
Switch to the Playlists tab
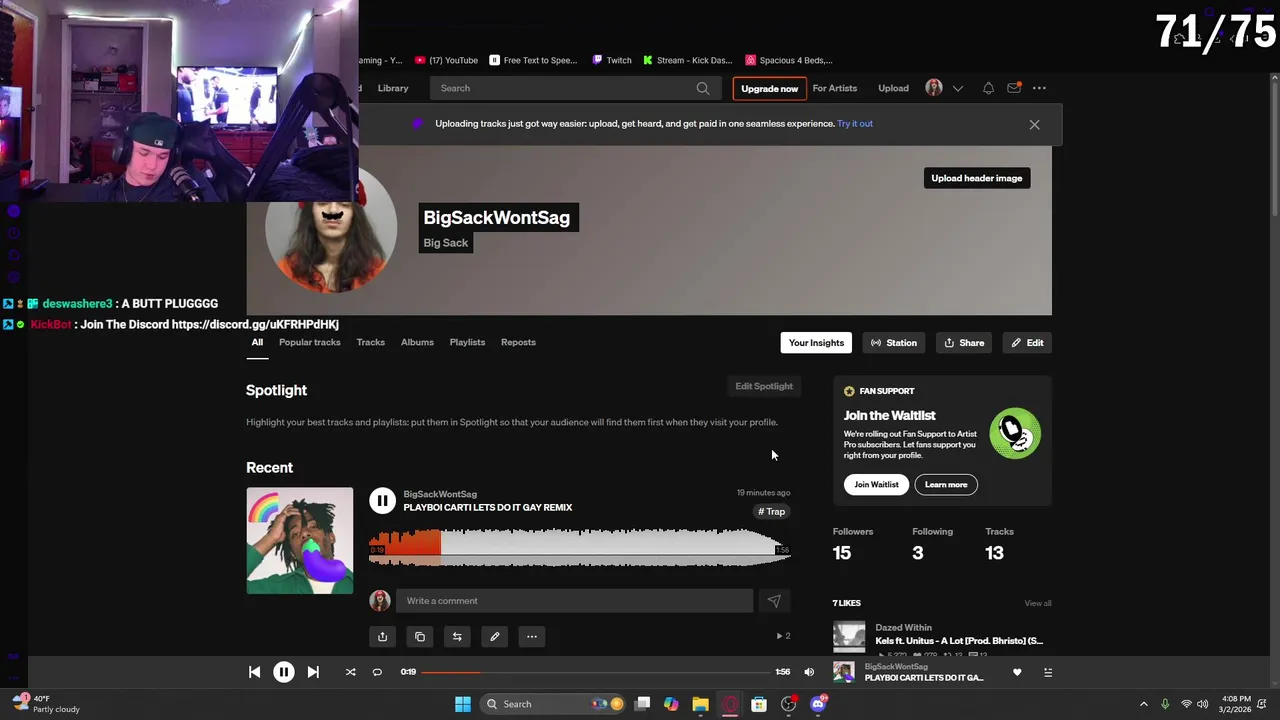click(467, 342)
